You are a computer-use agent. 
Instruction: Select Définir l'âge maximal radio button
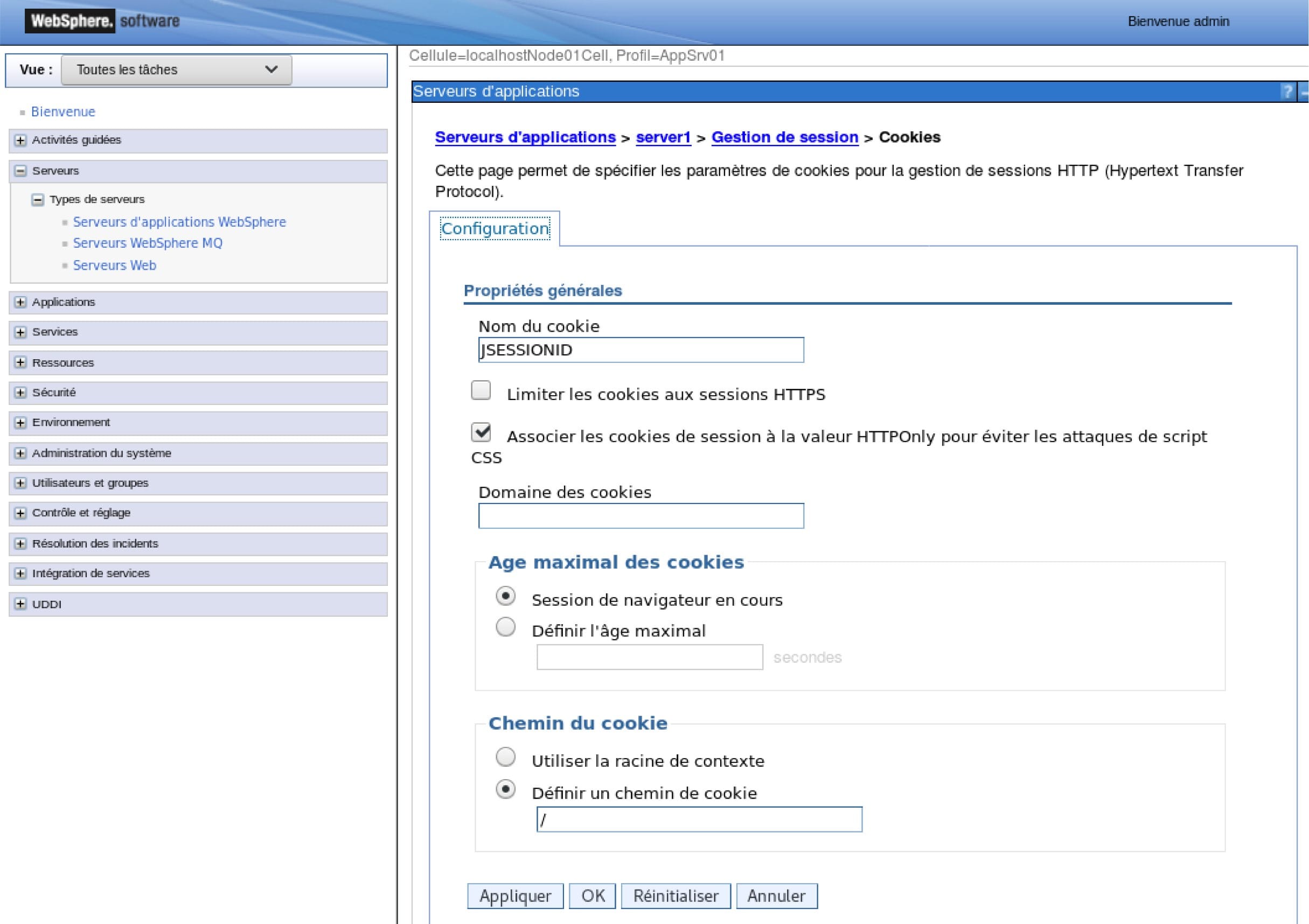pos(505,628)
